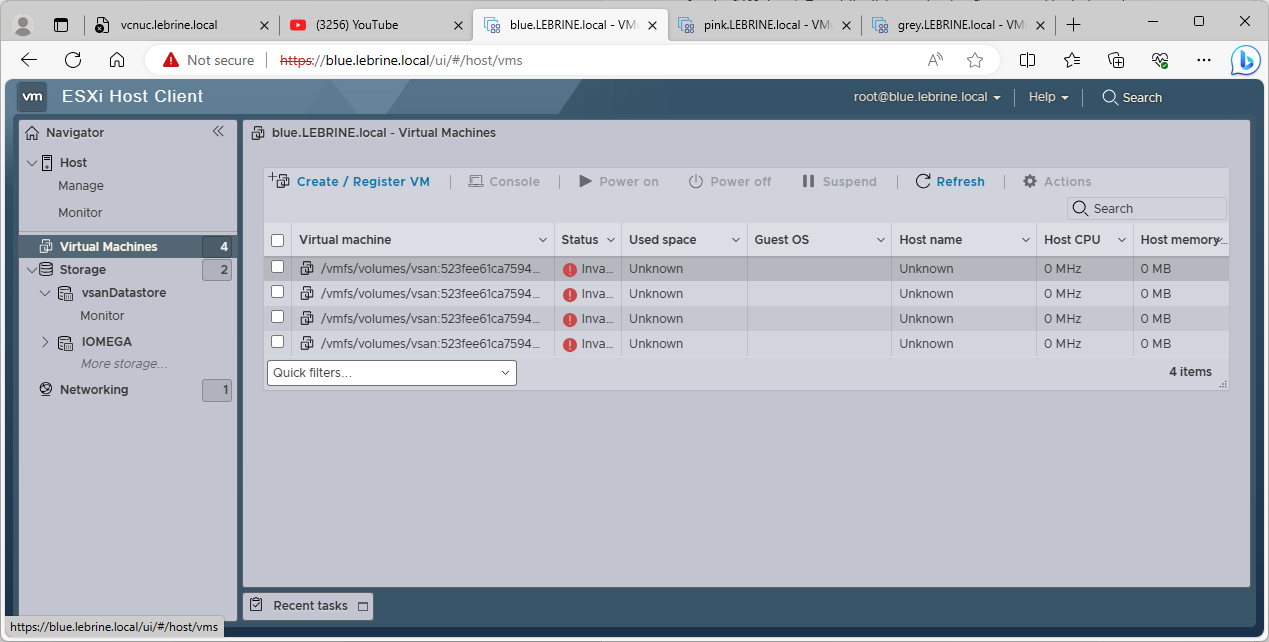Go to browser home page

pyautogui.click(x=117, y=60)
